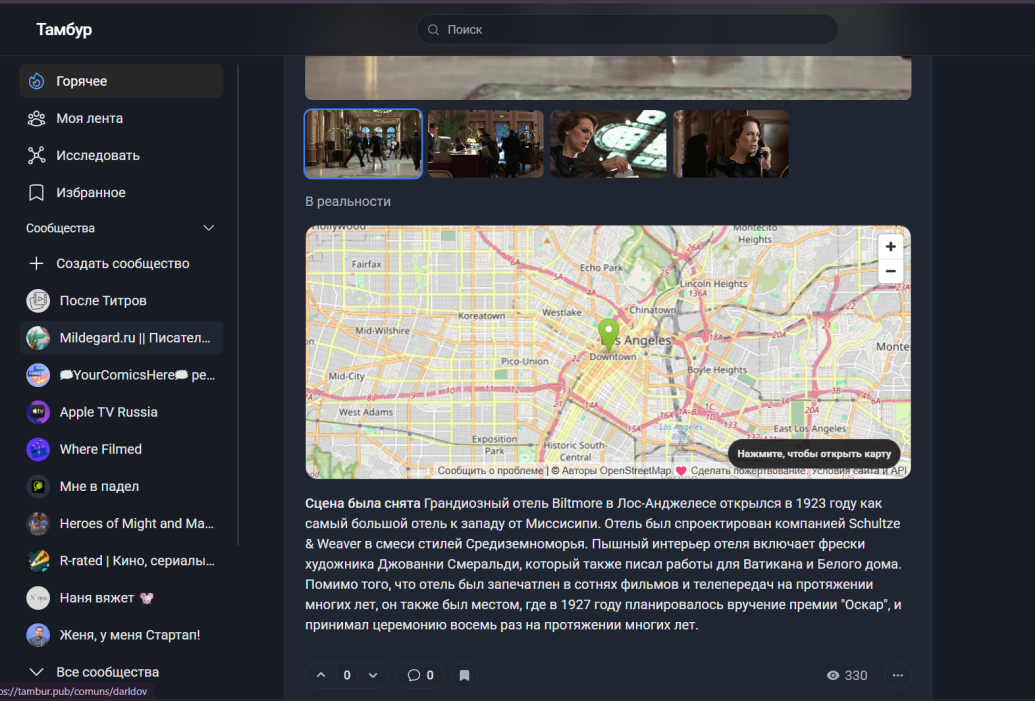Select the Mildegard.ru community avatar

(x=38, y=338)
